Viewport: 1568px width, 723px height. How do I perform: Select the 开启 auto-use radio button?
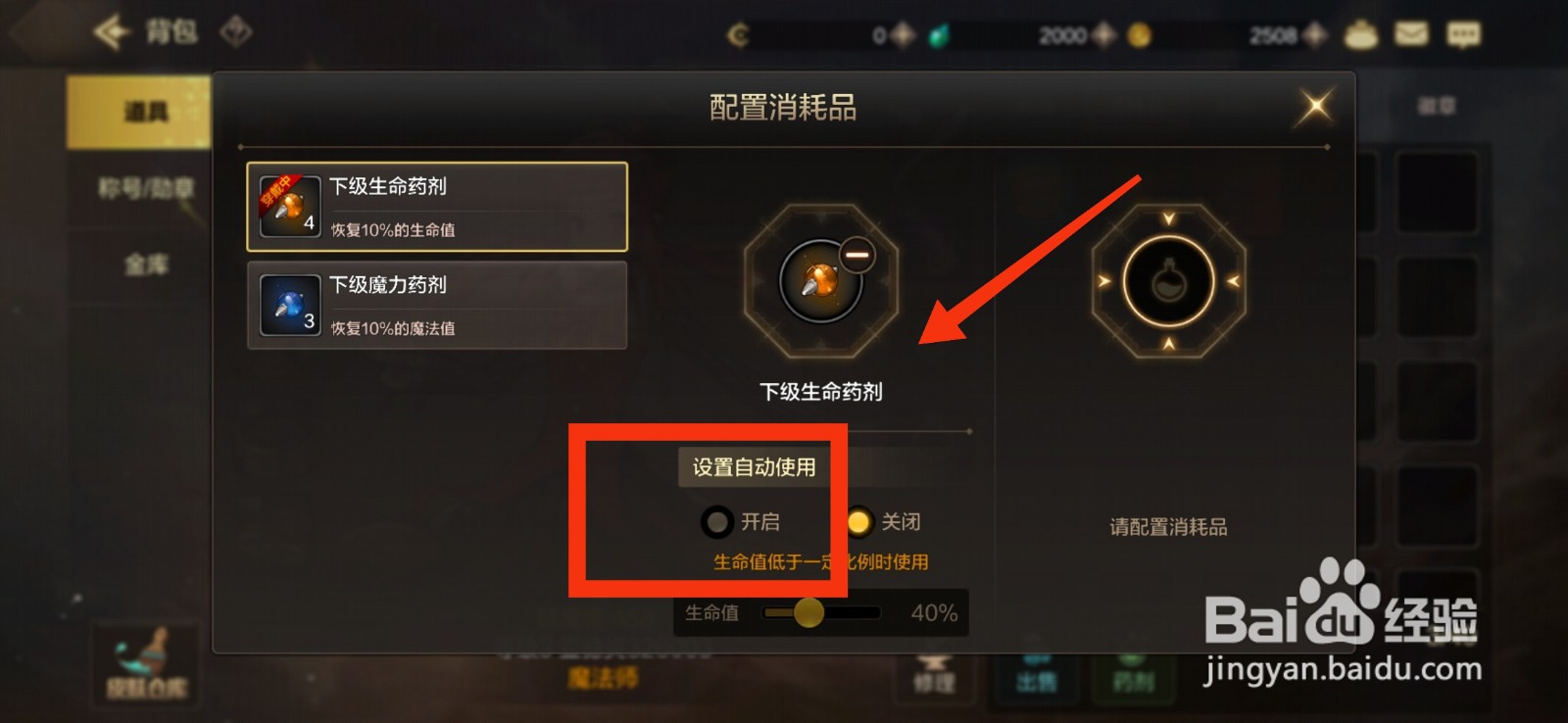tap(716, 522)
